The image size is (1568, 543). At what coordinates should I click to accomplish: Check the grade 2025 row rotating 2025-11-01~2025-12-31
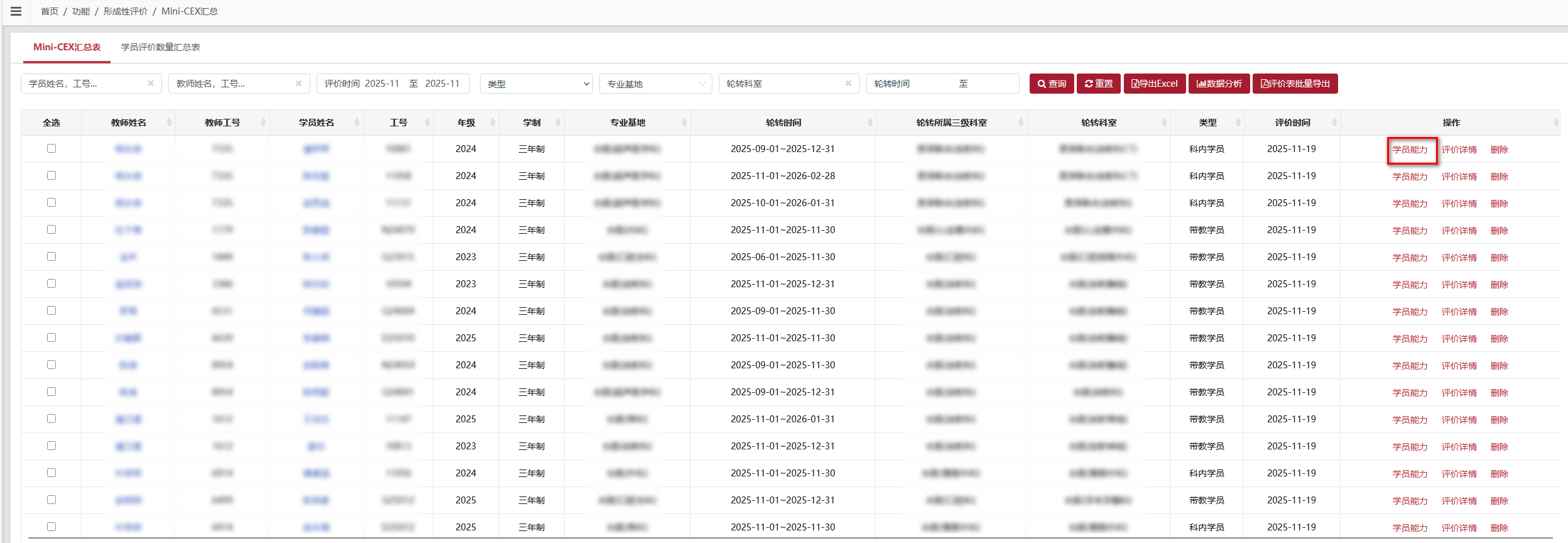point(52,500)
